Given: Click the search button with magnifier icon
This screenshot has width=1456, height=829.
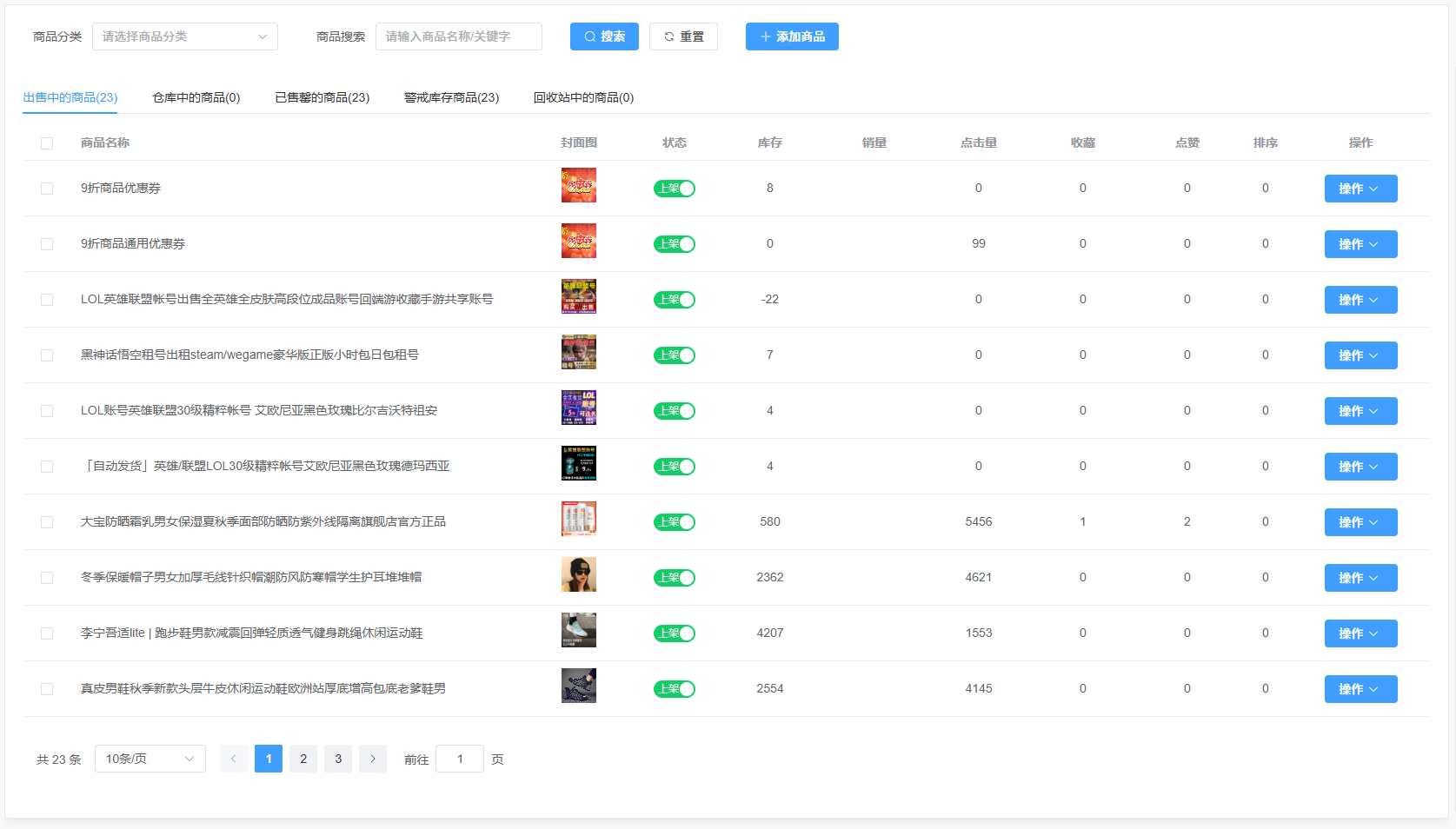Looking at the screenshot, I should click(604, 36).
